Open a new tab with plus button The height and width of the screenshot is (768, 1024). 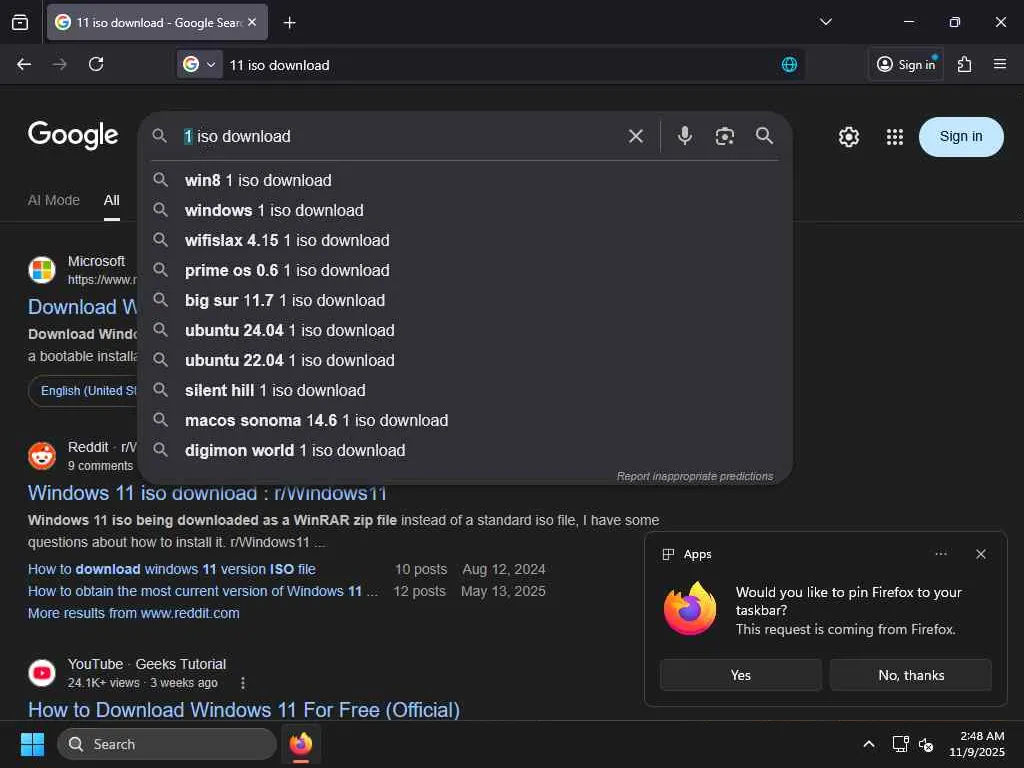[x=289, y=23]
